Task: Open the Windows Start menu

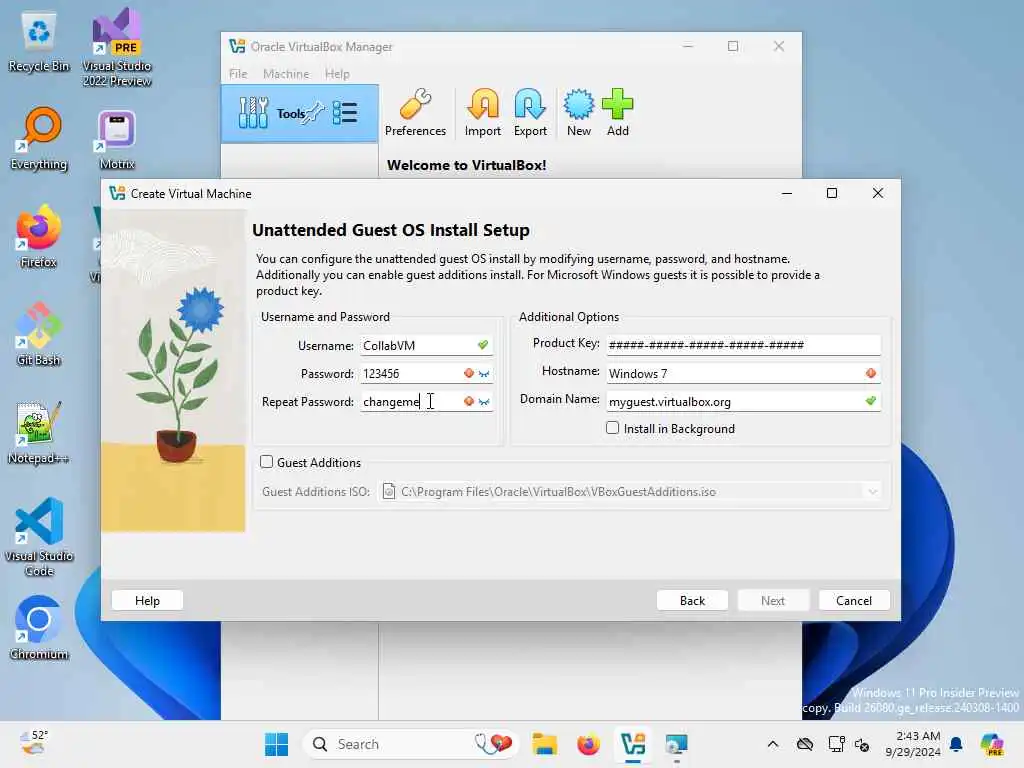Action: coord(277,744)
